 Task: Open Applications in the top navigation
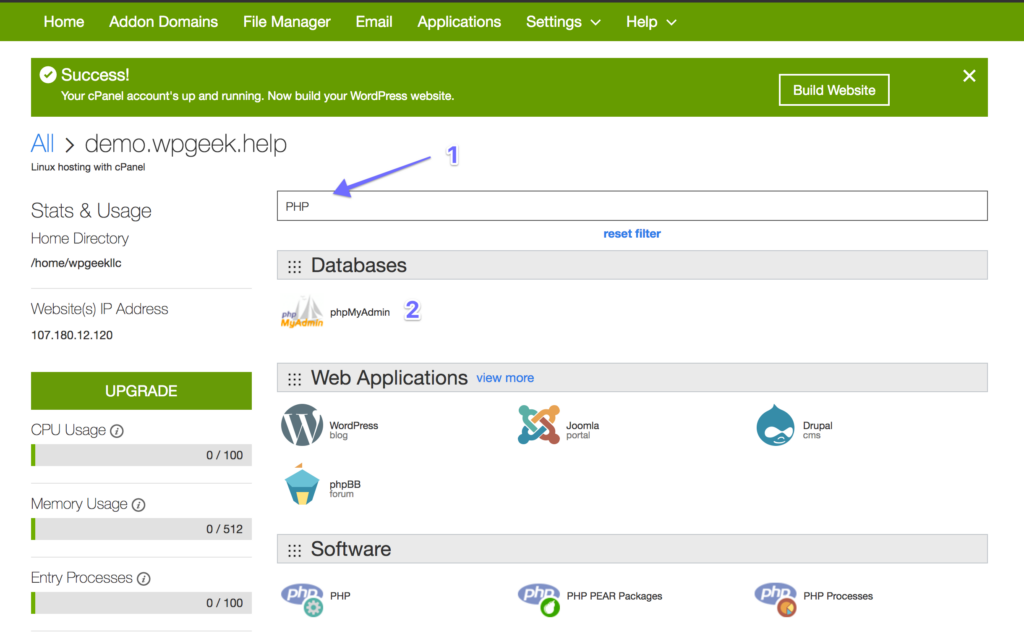pos(459,22)
